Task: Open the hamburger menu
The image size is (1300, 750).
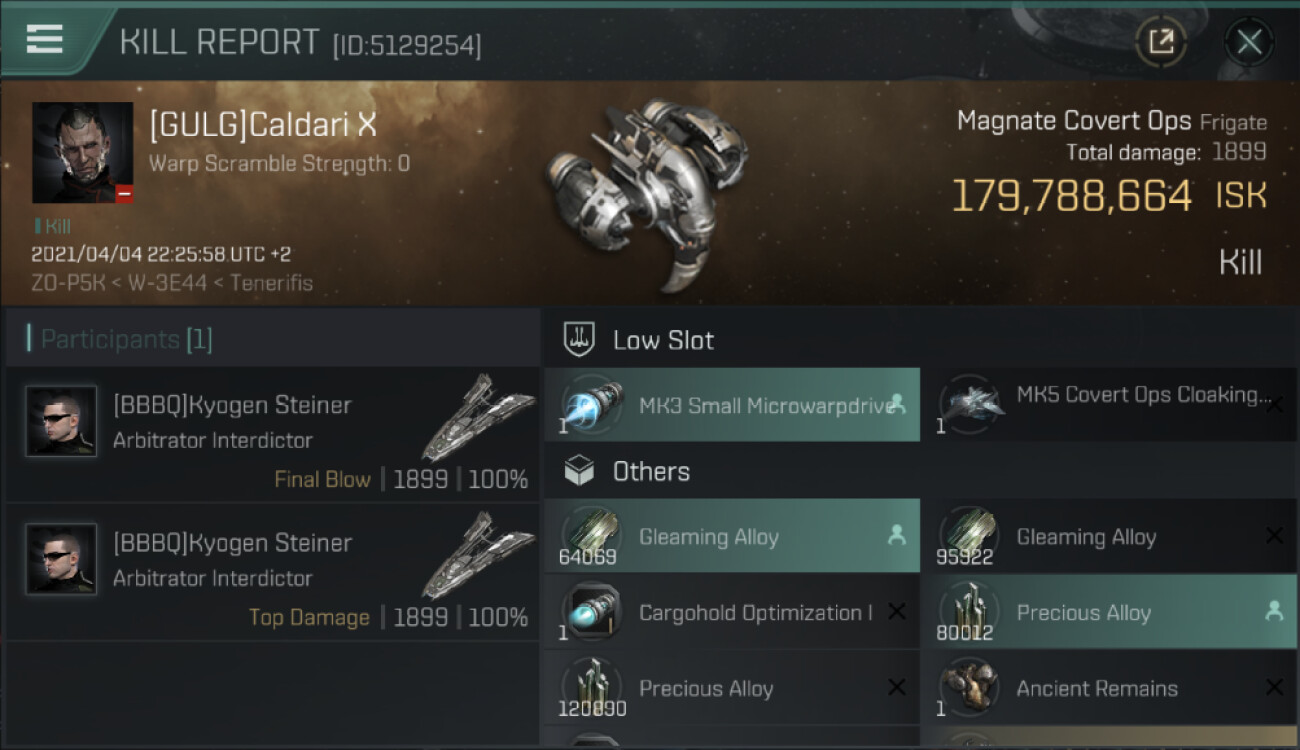Action: coord(45,39)
